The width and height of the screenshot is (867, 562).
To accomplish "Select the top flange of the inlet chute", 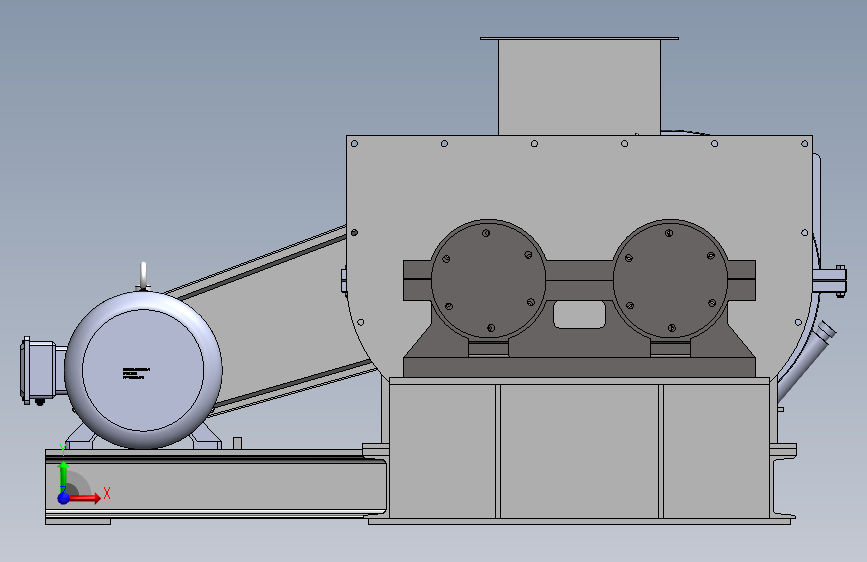I will pyautogui.click(x=579, y=38).
